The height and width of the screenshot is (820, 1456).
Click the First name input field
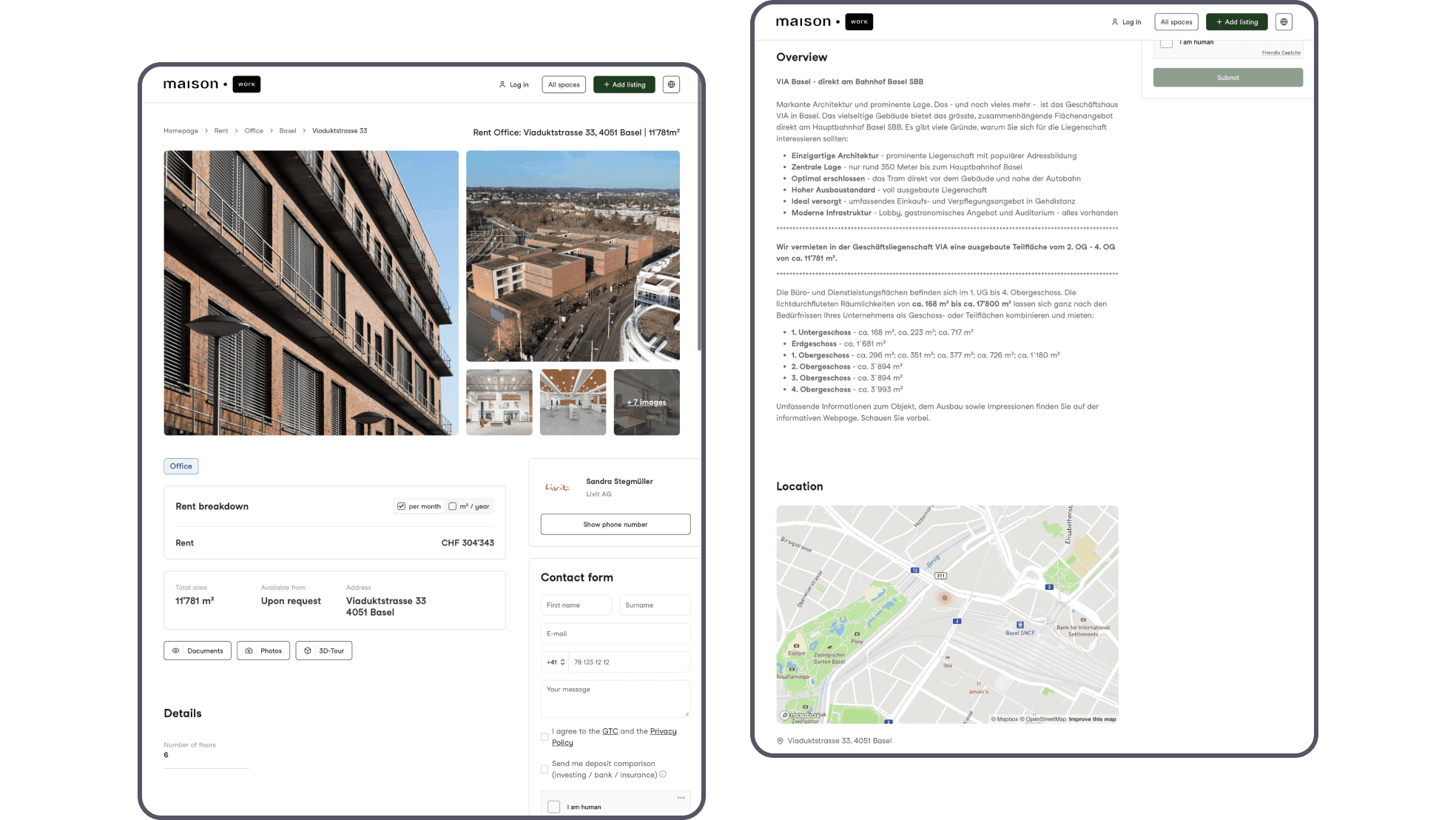point(576,605)
